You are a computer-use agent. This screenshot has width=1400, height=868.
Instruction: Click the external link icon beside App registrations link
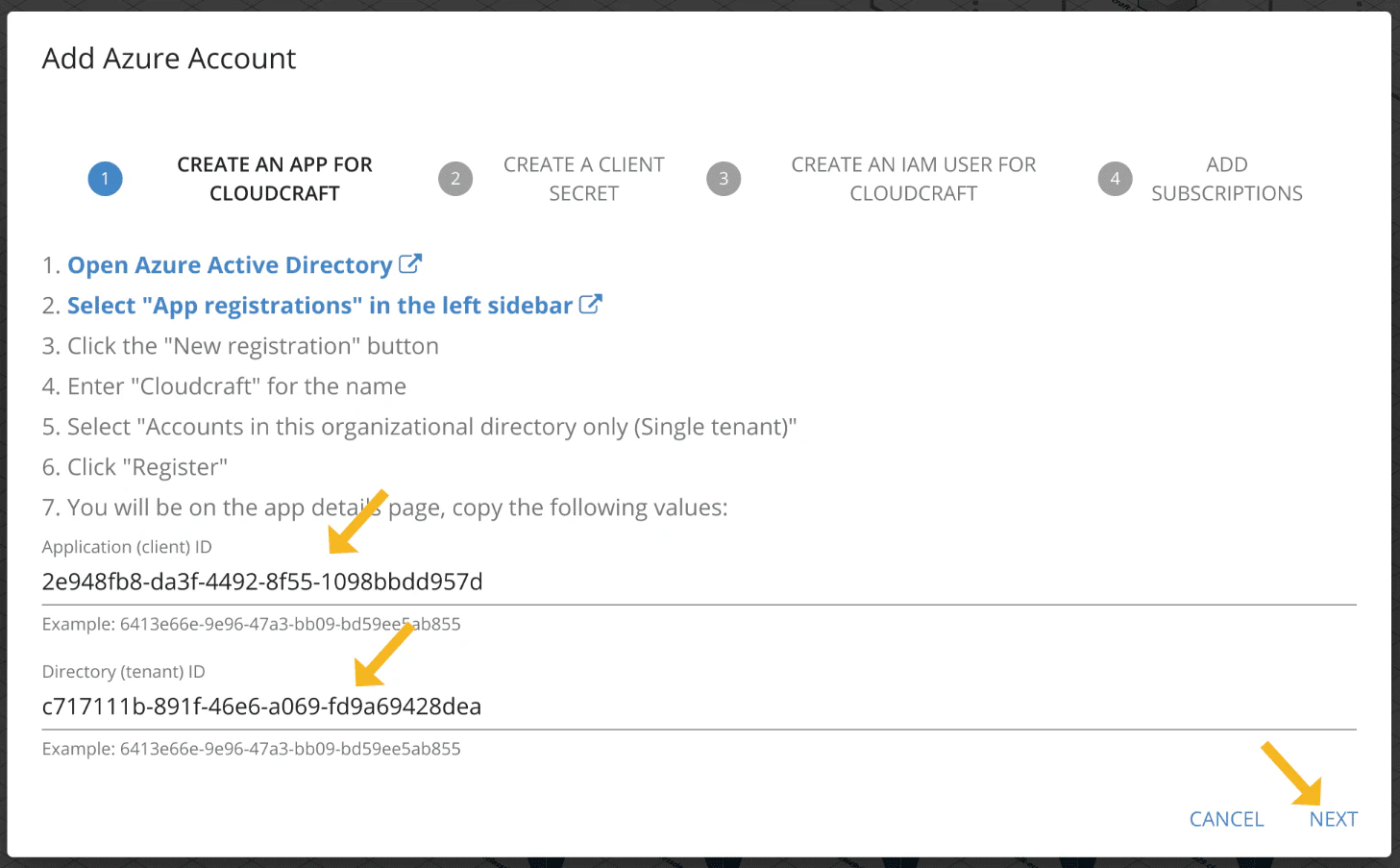coord(590,304)
